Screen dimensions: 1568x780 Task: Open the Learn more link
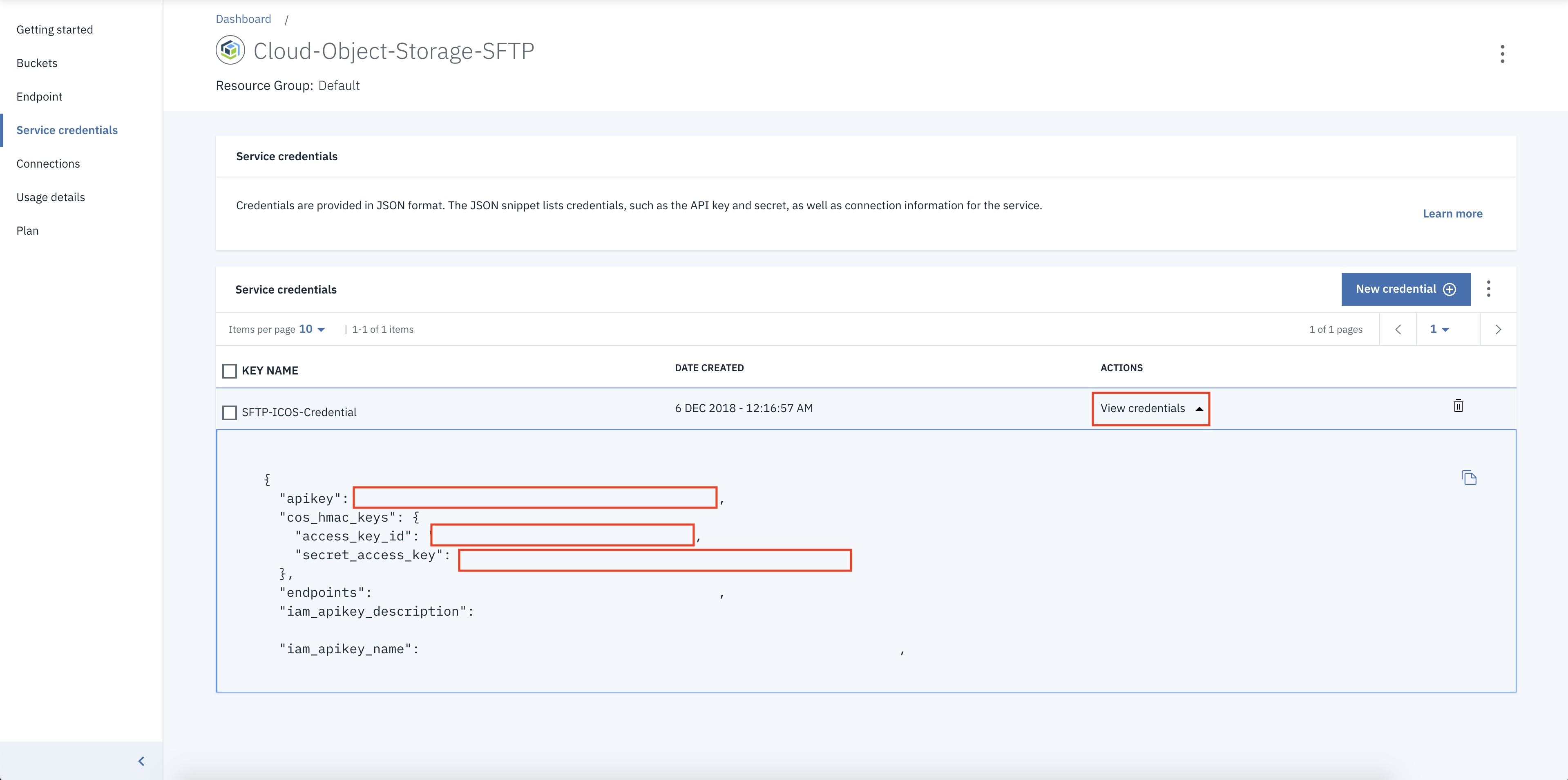(1452, 214)
